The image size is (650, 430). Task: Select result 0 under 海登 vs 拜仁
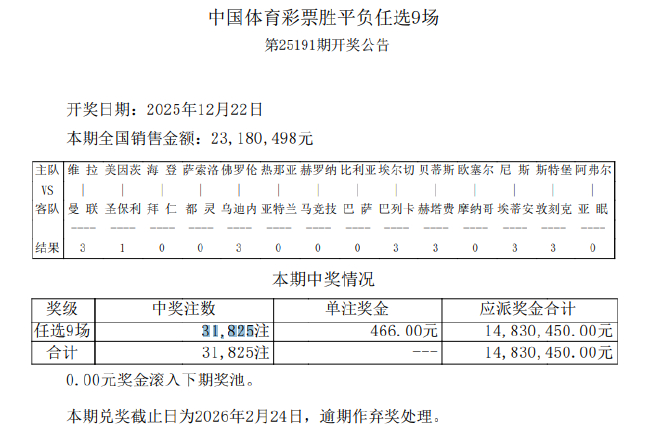pos(162,248)
